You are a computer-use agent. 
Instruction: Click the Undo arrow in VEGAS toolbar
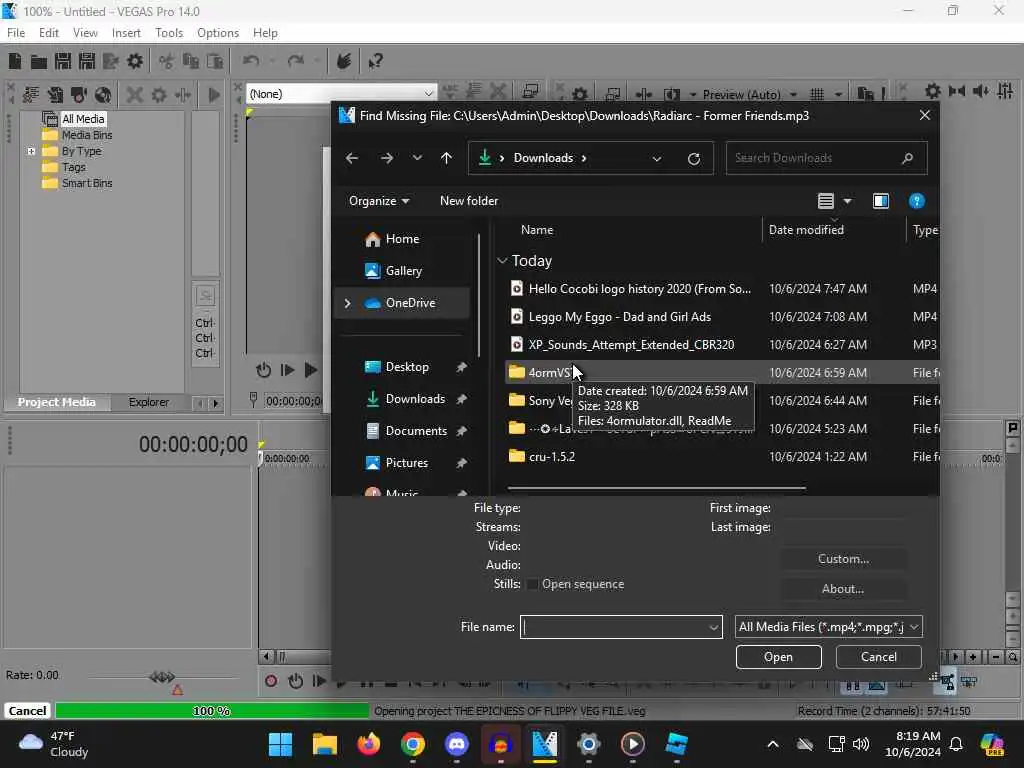251,61
